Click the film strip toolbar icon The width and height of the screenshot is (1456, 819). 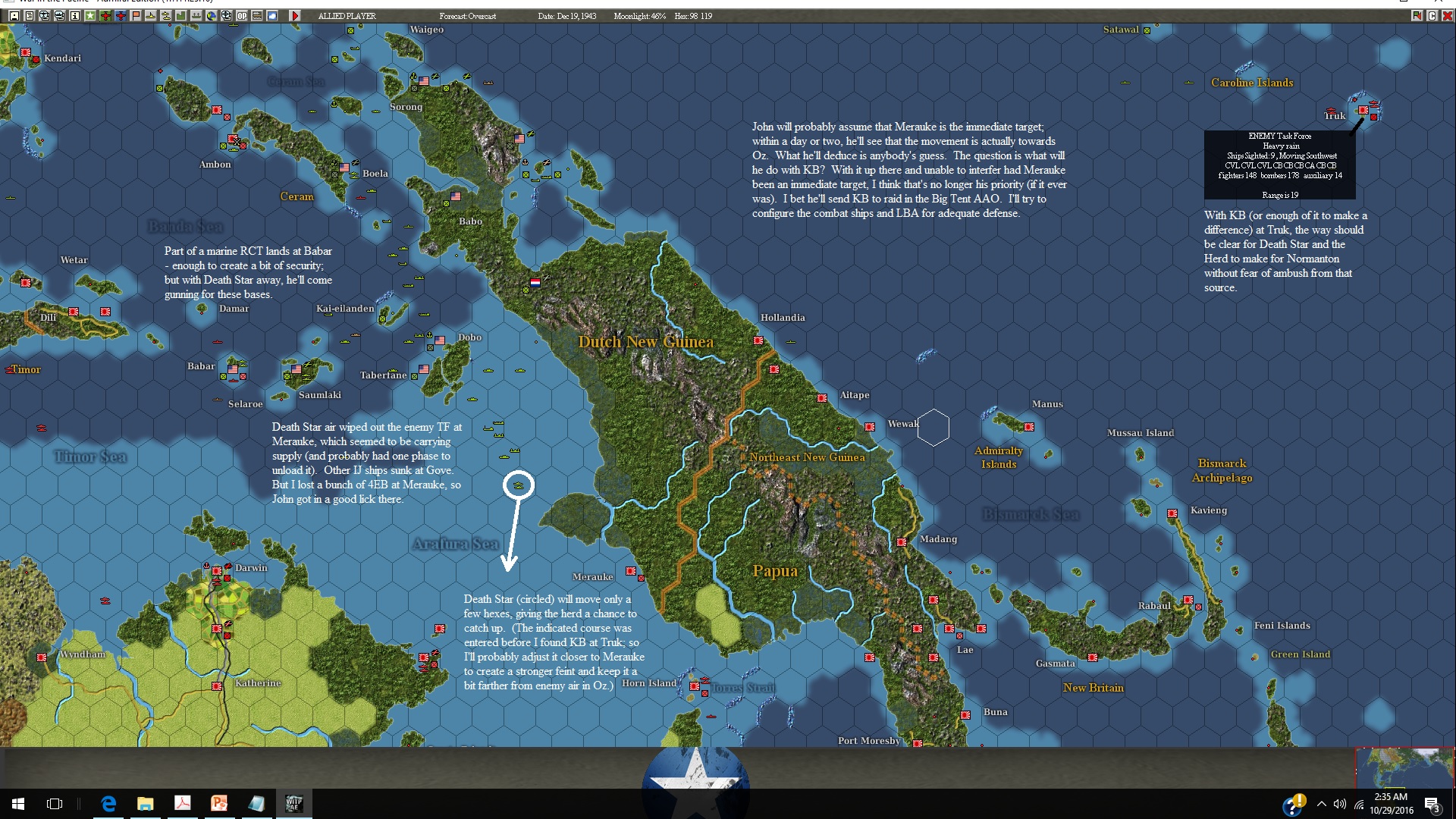[x=257, y=15]
